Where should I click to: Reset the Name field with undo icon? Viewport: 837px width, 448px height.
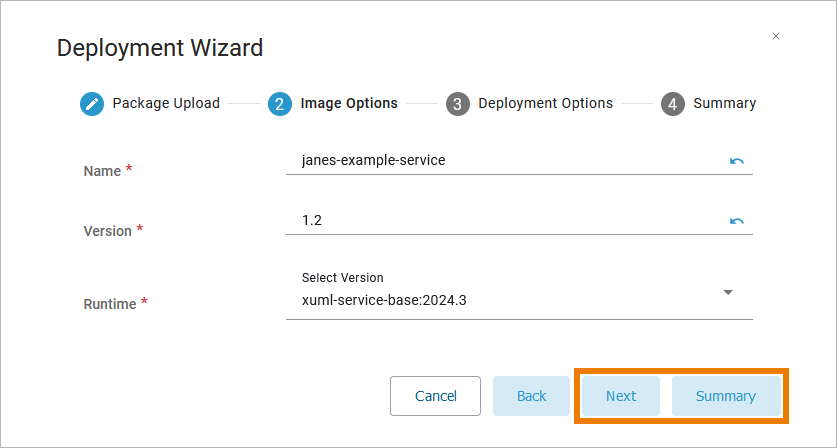[737, 160]
